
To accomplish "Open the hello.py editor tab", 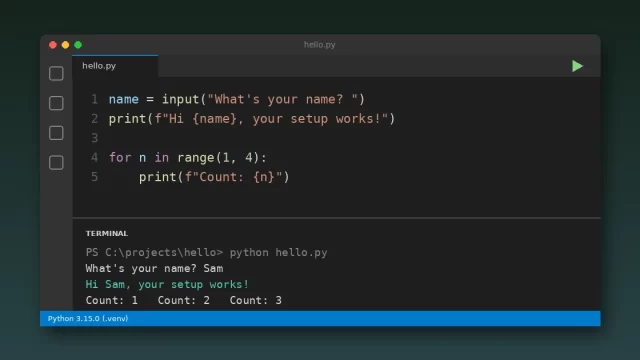I will coord(115,66).
